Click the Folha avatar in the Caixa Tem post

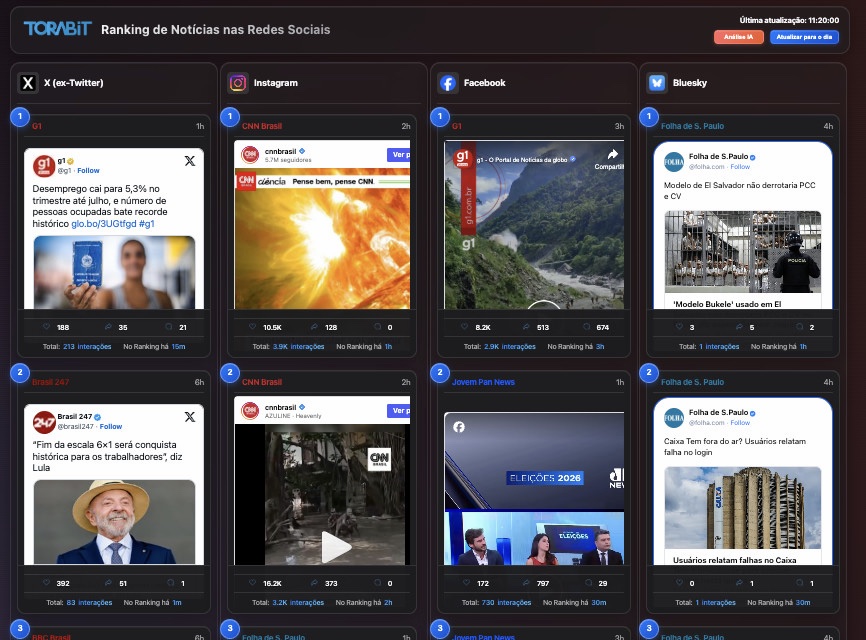(674, 418)
